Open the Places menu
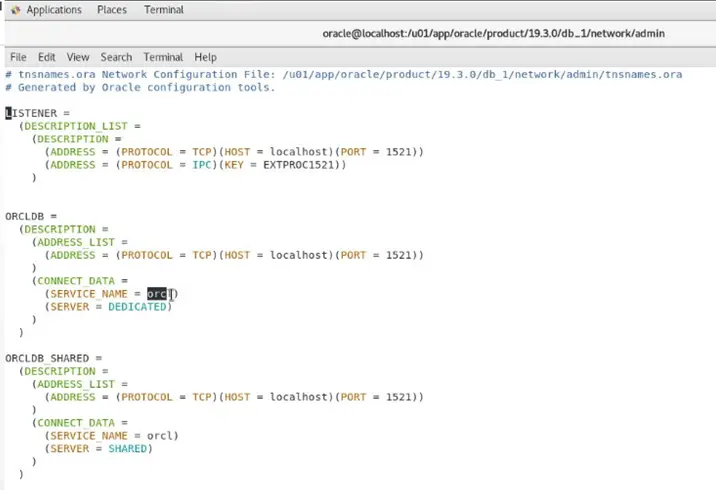Viewport: 716px width, 490px height. [111, 10]
